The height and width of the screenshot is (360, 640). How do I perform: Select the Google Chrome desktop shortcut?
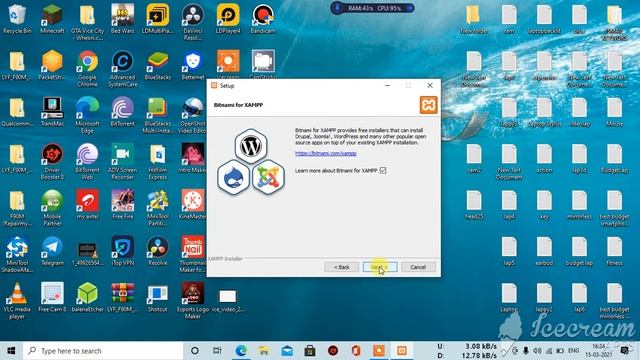87,69
